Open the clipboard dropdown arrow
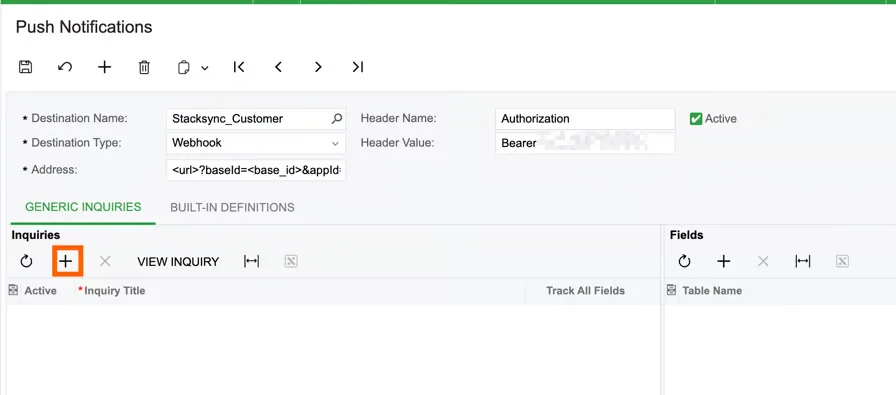 [x=205, y=68]
